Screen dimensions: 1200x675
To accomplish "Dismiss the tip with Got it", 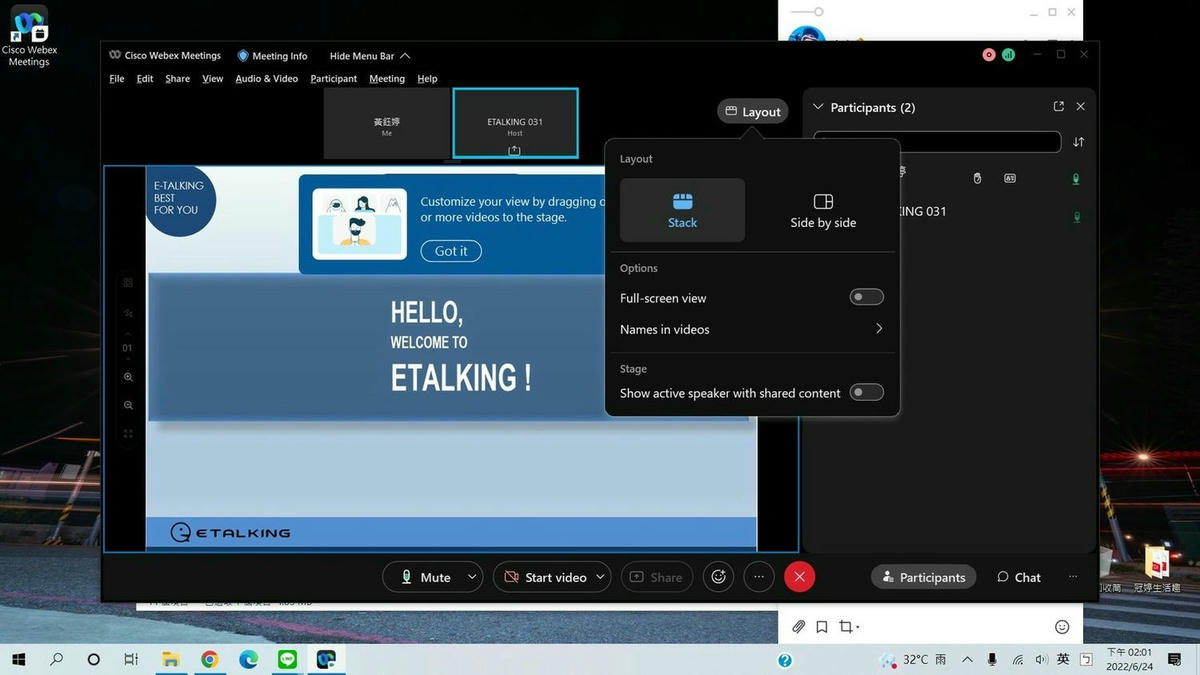I will pos(451,251).
